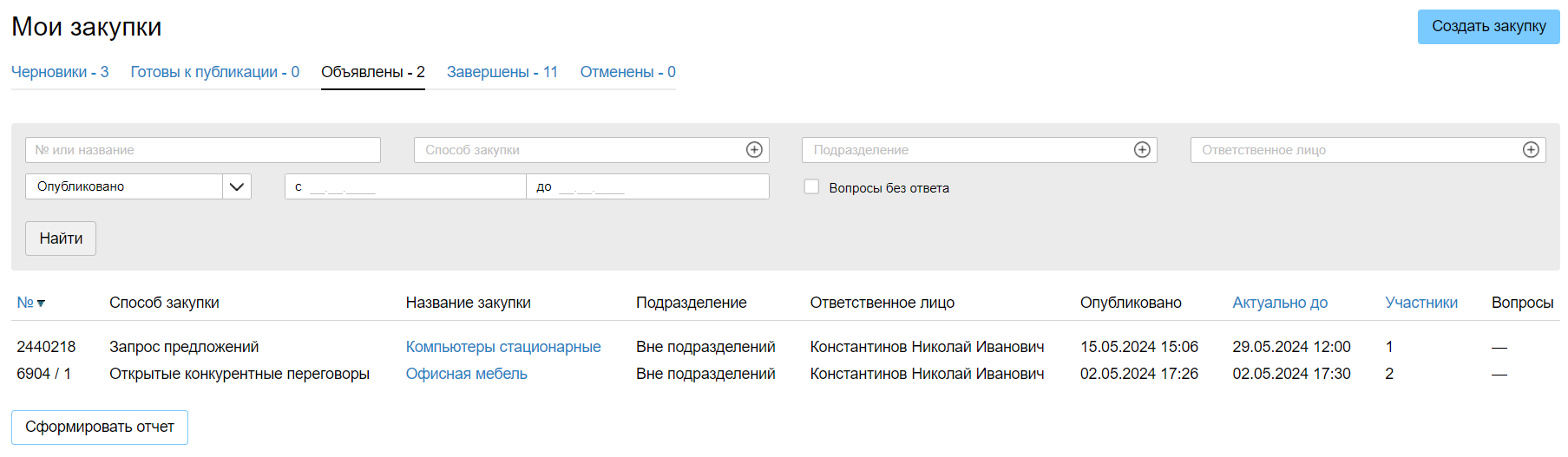This screenshot has height=457, width=1568.
Task: Click the Сформировать отчет button
Action: click(100, 427)
